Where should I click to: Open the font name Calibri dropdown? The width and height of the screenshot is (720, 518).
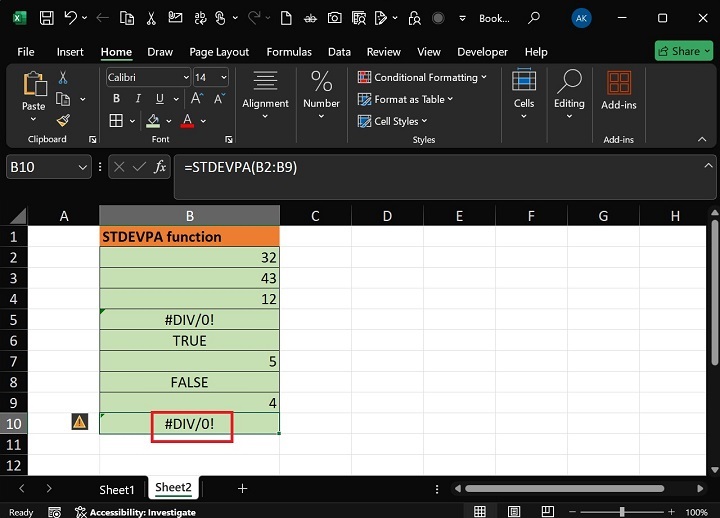click(186, 77)
